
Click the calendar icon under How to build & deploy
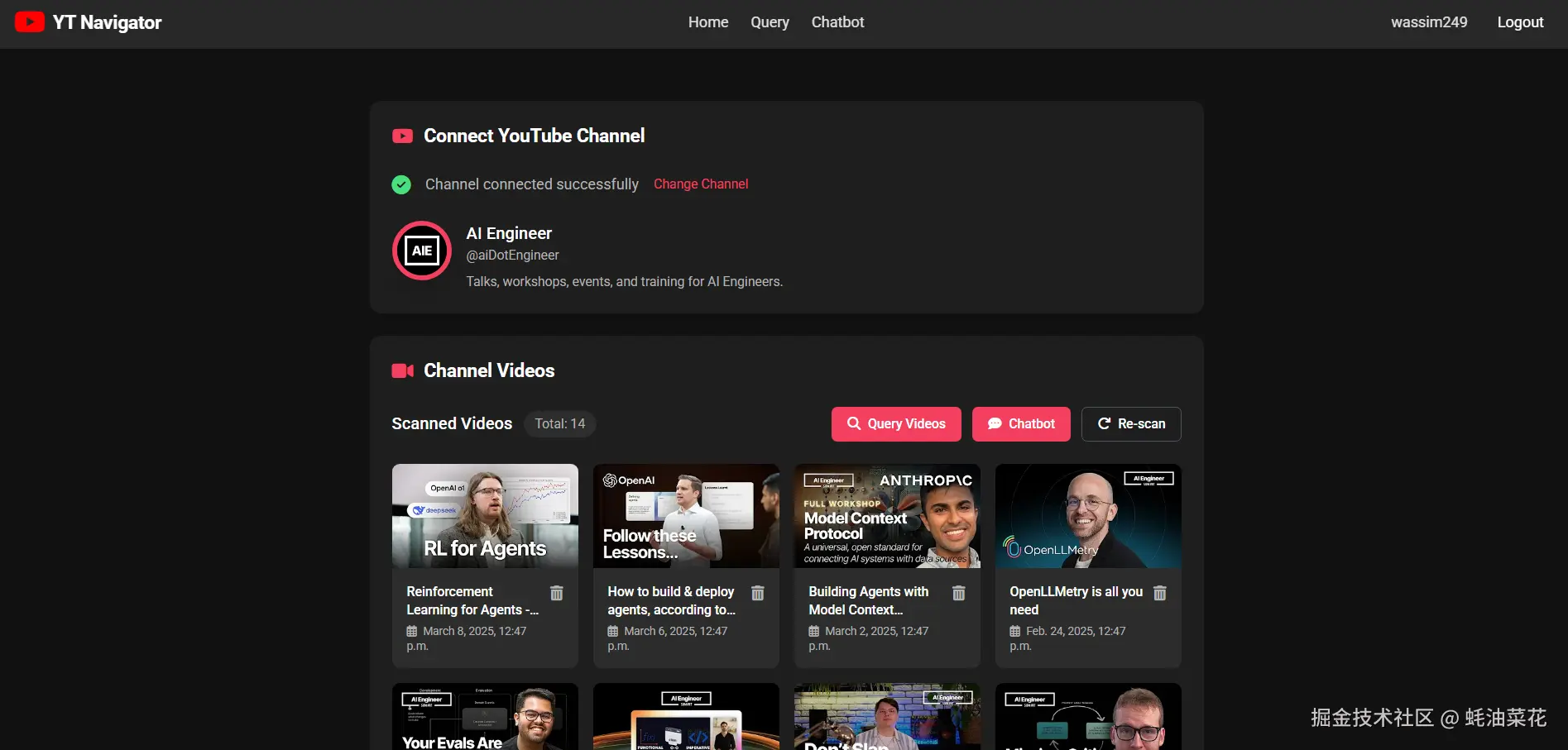pos(611,631)
